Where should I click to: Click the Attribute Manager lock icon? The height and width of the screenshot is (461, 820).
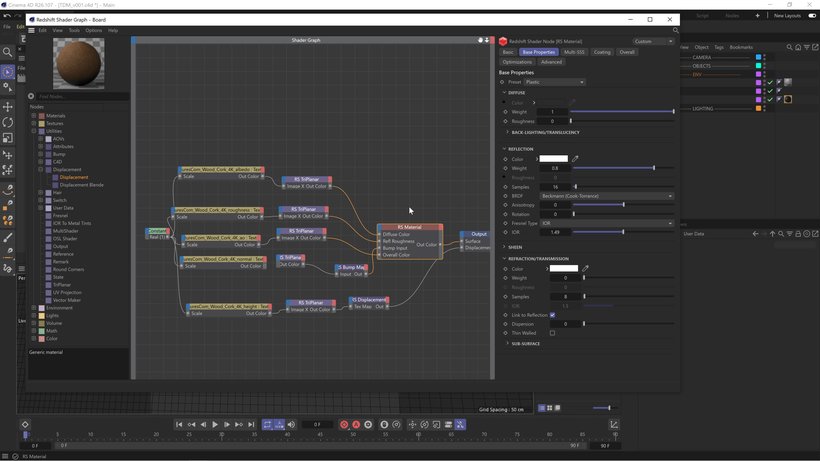point(798,234)
